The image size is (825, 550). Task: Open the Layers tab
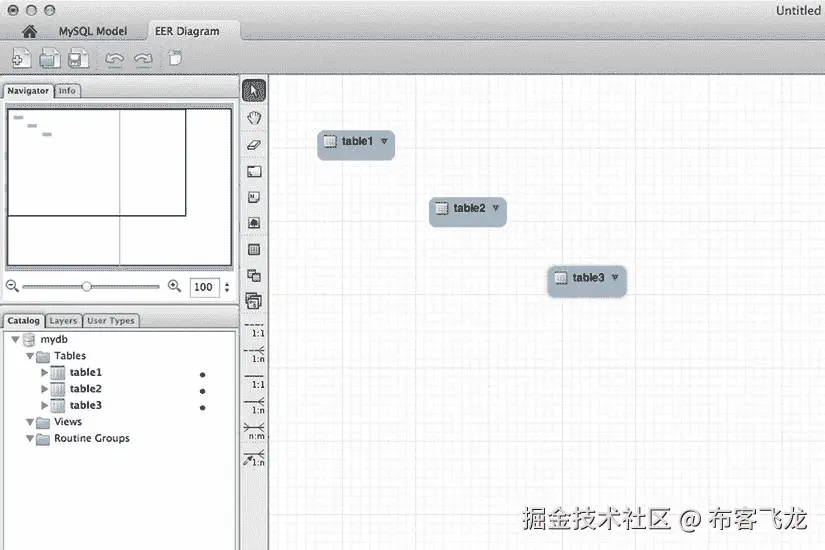coord(63,321)
